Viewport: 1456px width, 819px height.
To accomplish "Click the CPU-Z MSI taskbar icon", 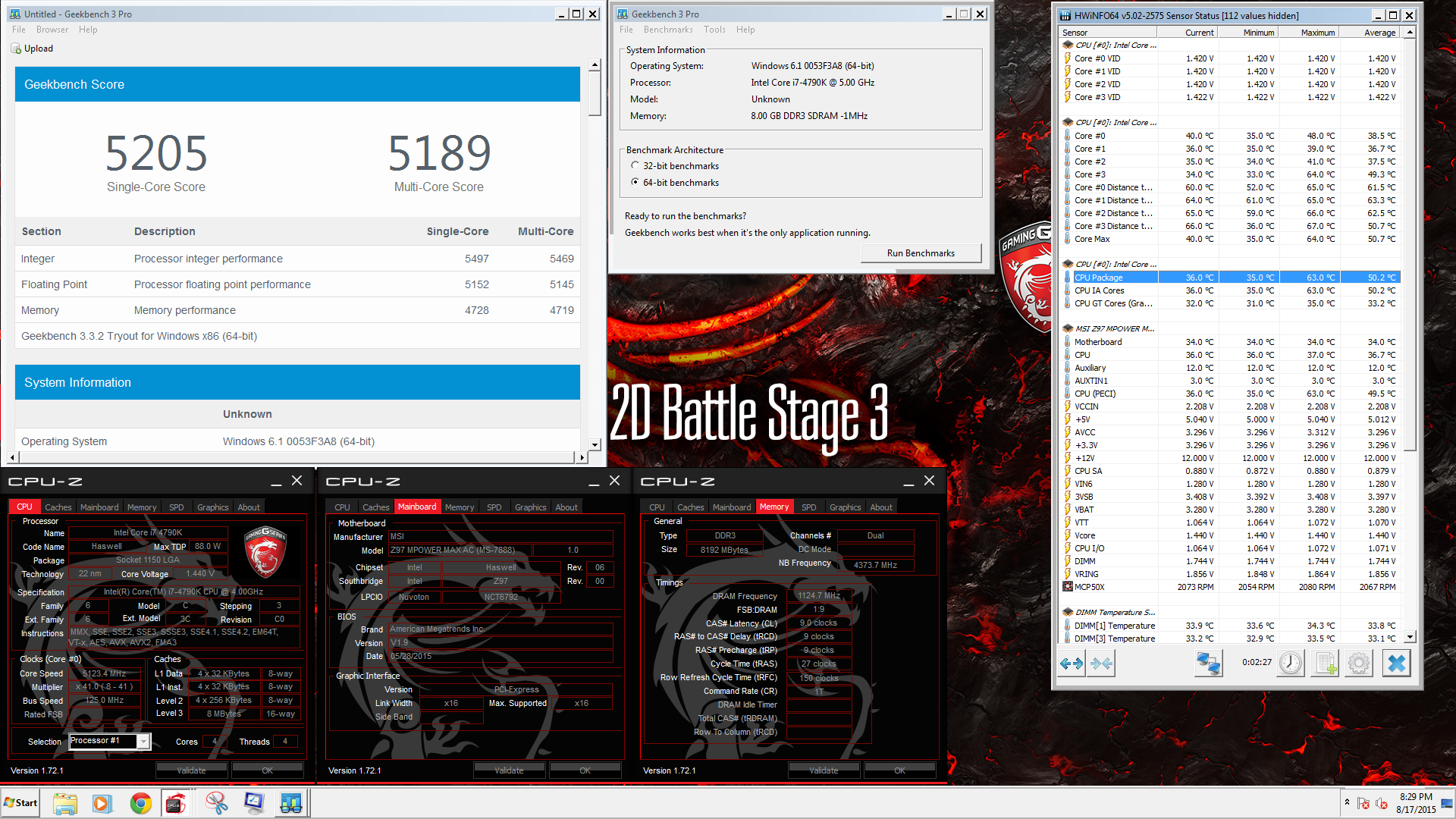I will 176,803.
